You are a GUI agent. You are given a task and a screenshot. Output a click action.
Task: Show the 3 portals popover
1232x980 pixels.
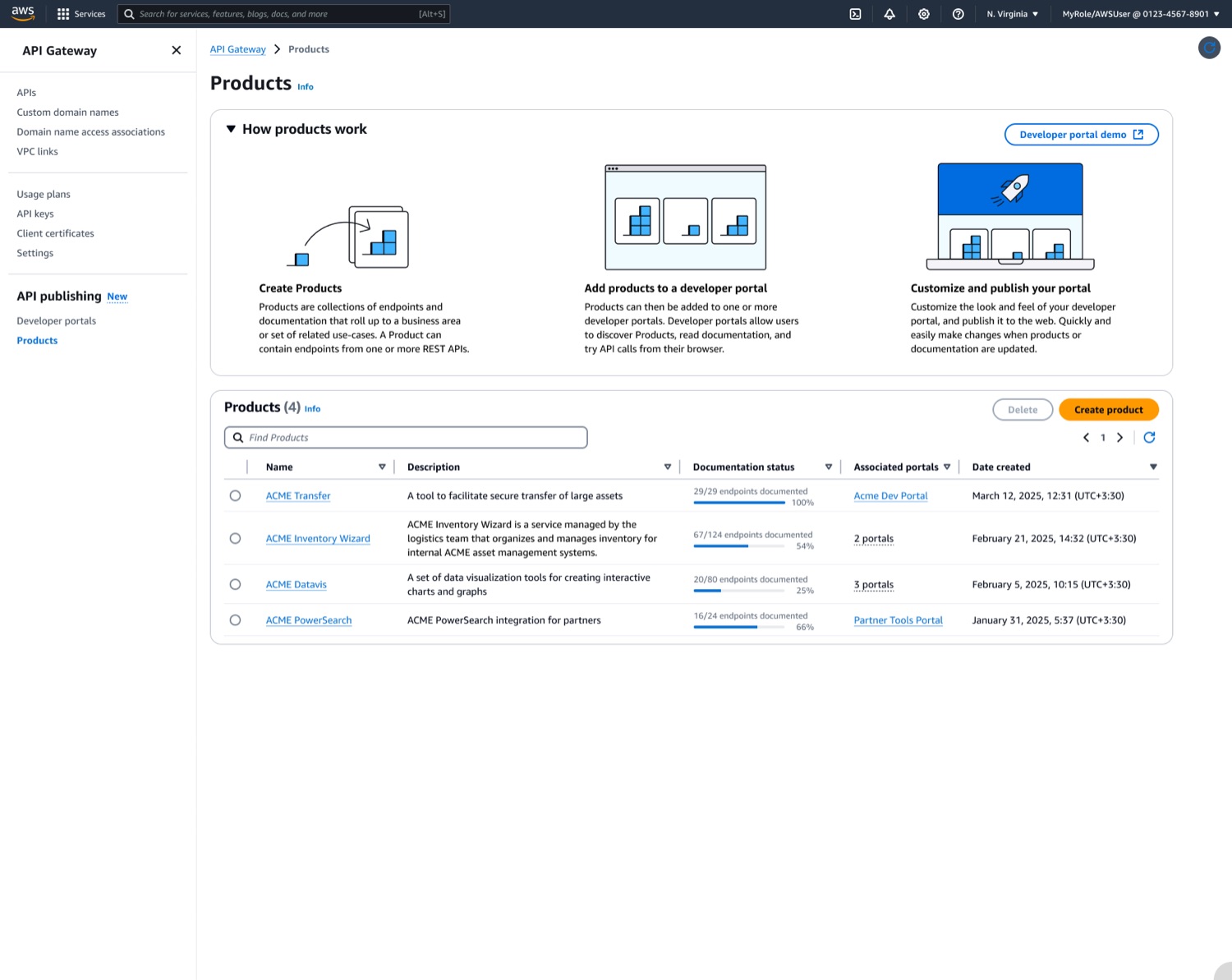pyautogui.click(x=873, y=585)
